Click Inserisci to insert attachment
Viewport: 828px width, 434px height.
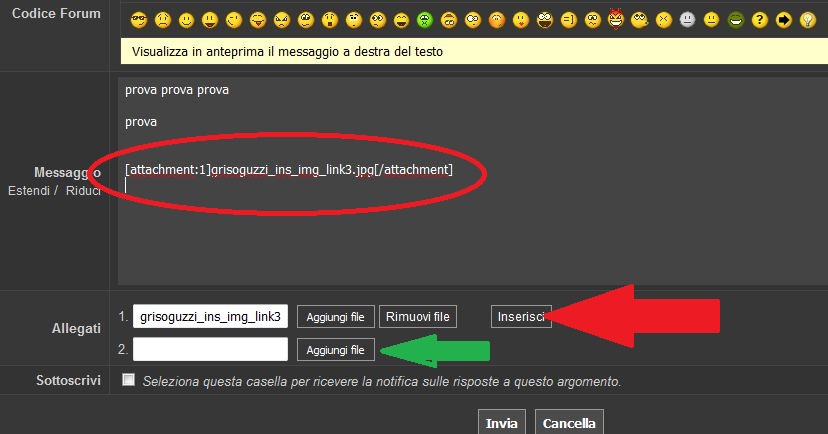[x=521, y=317]
